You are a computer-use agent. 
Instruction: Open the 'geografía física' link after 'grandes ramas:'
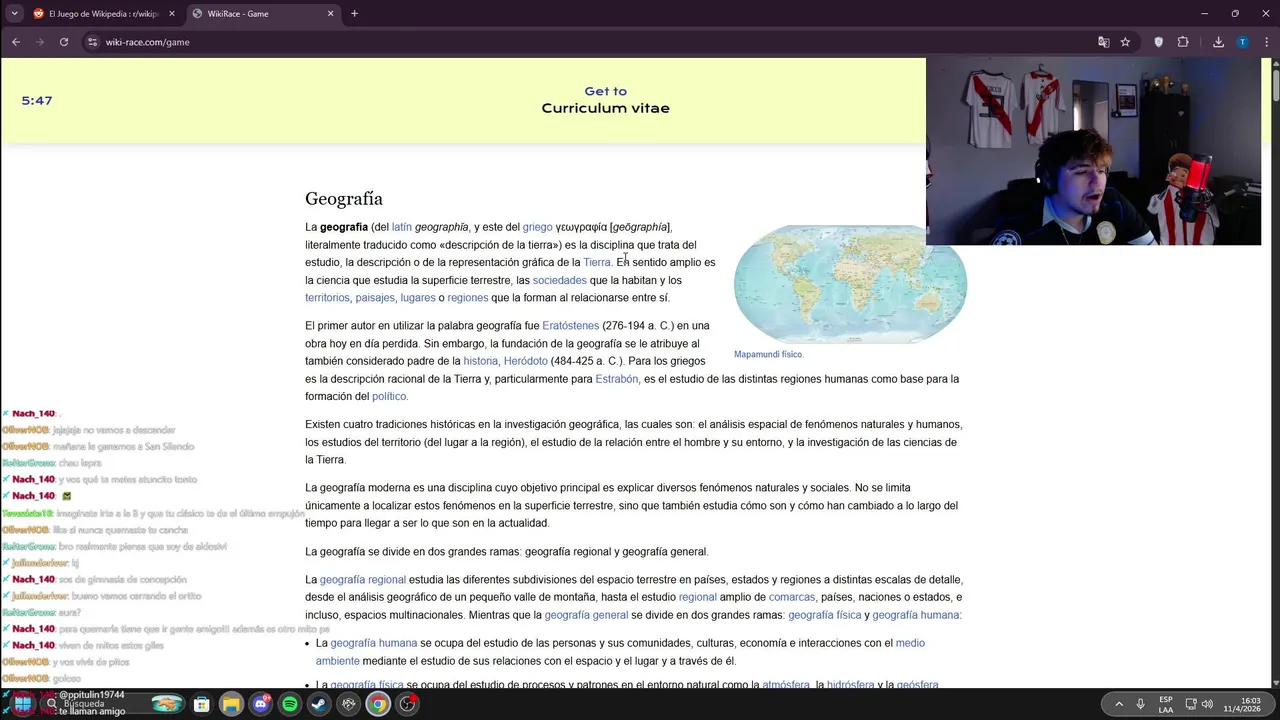point(824,615)
